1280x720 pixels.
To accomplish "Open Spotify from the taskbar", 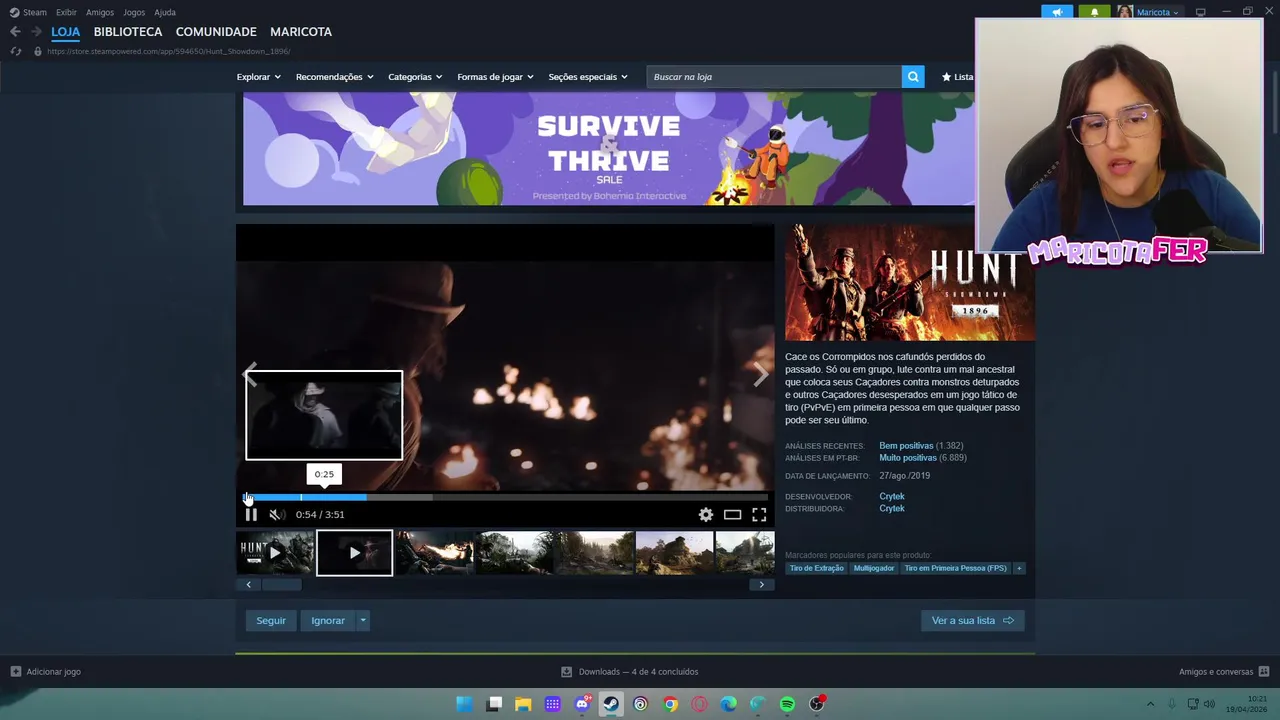I will click(x=787, y=704).
